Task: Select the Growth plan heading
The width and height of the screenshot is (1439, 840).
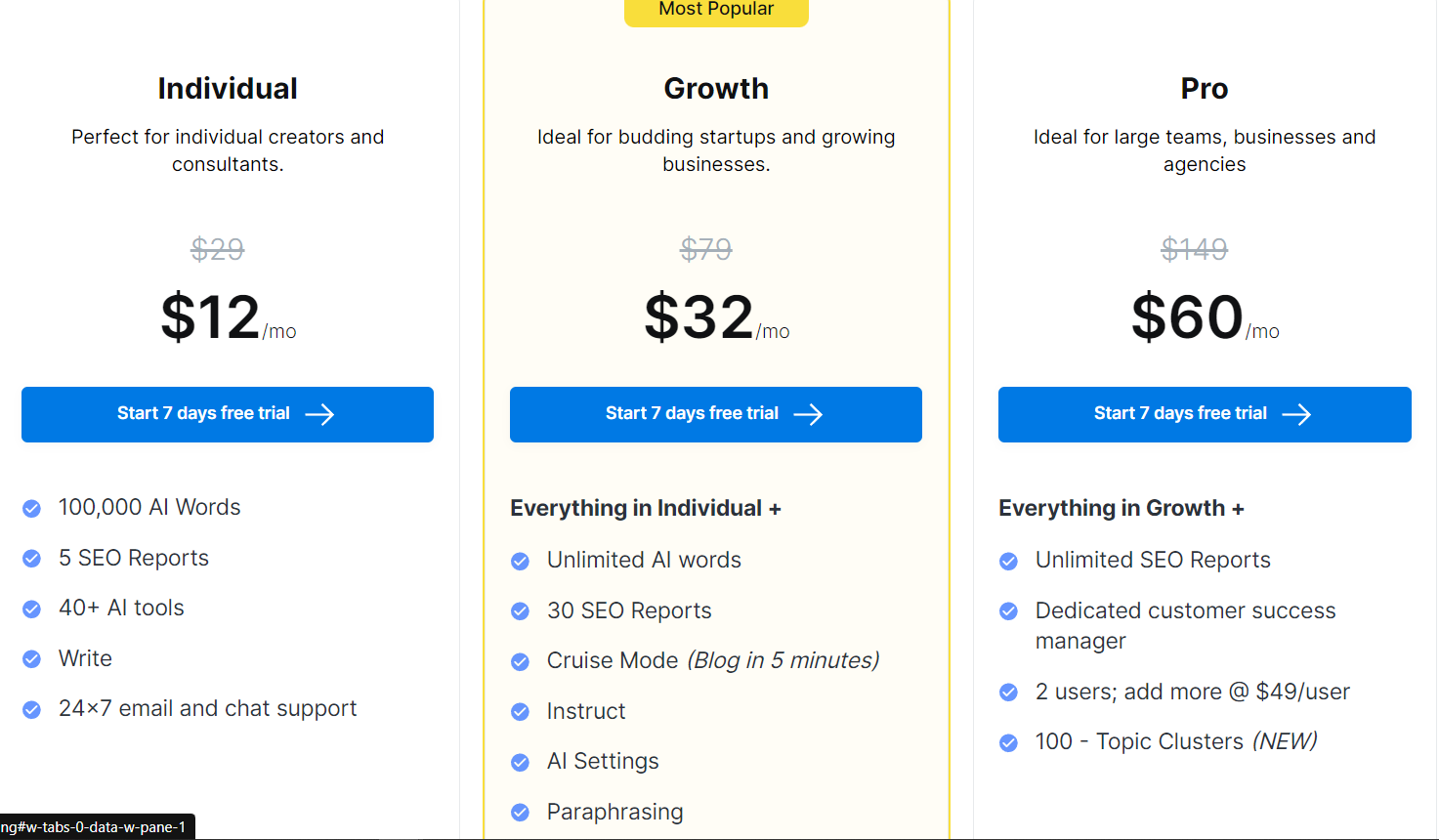Action: pos(716,89)
